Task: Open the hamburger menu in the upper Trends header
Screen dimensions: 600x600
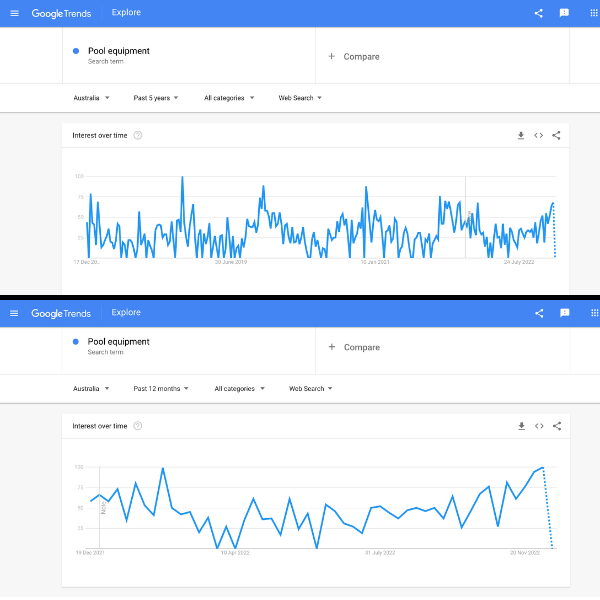Action: [14, 13]
